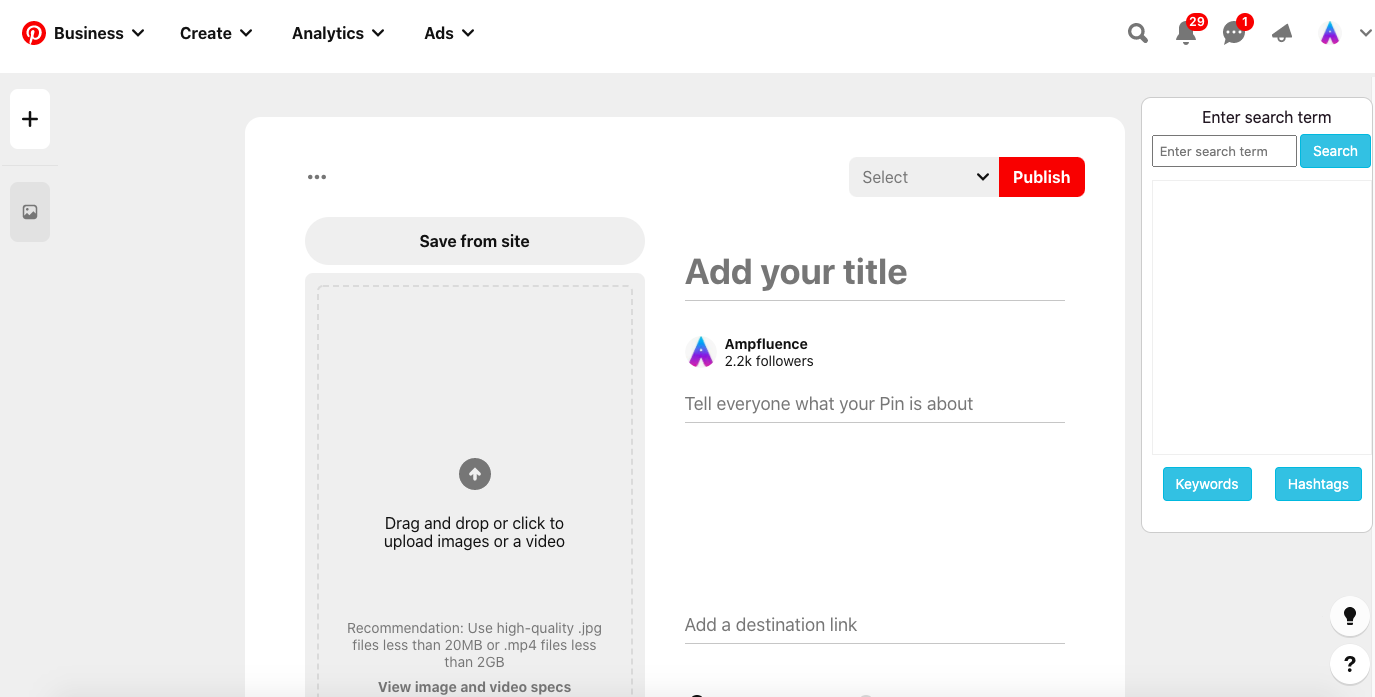
Task: Click the megaphone updates icon
Action: tap(1282, 34)
